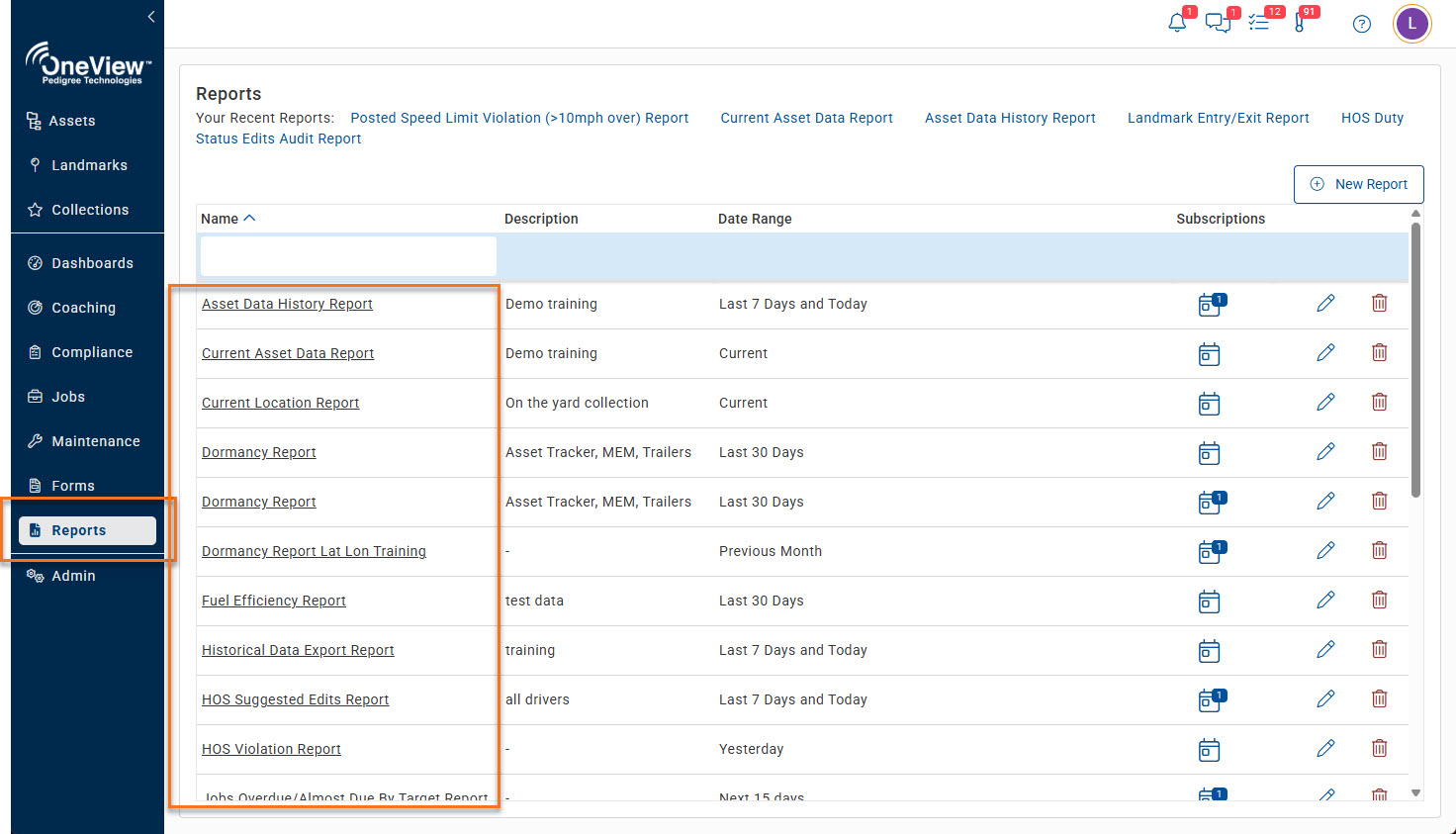1456x834 pixels.
Task: Open the Asset Data History Report in the table
Action: pos(287,304)
